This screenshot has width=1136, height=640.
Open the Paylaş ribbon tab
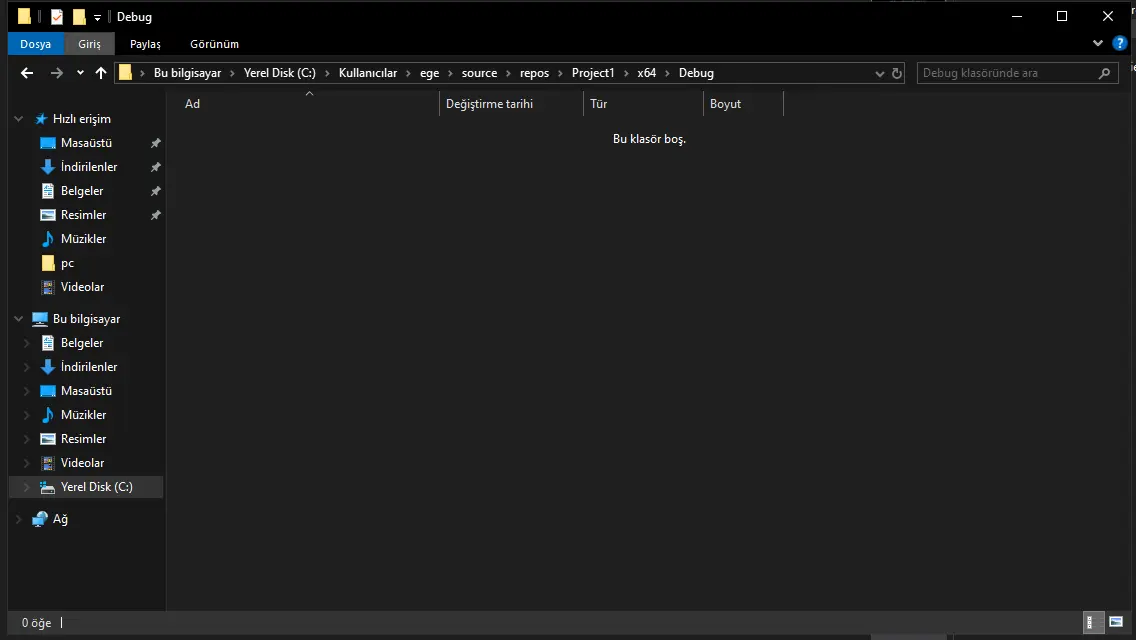pyautogui.click(x=145, y=44)
